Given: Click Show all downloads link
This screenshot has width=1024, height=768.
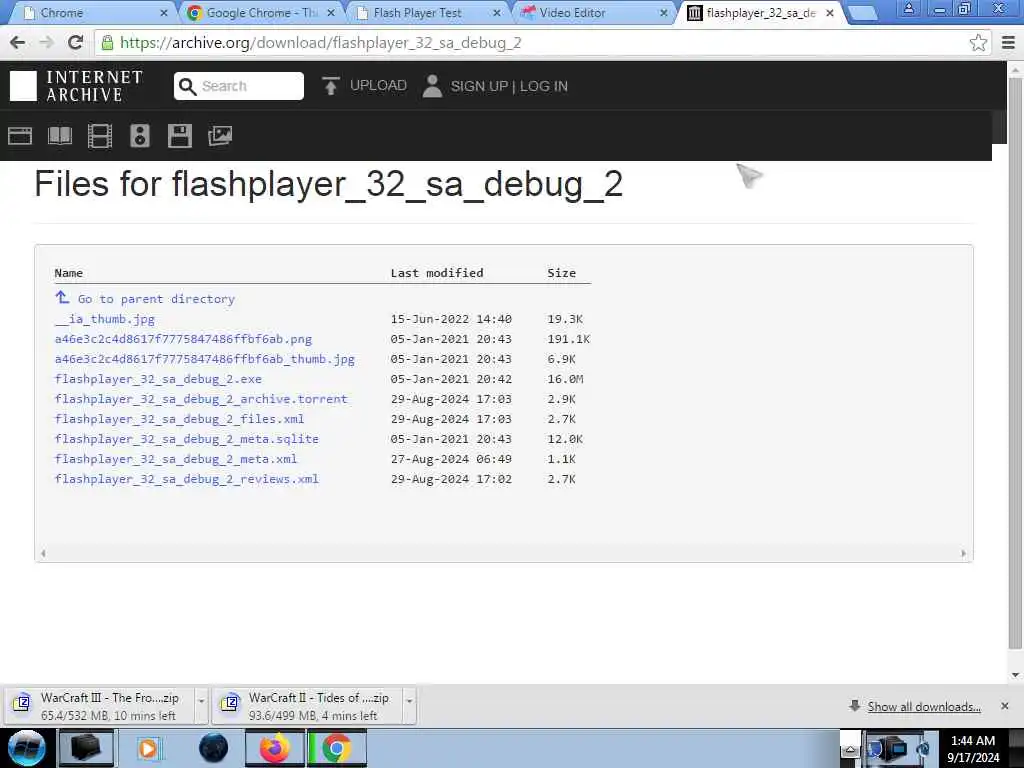Looking at the screenshot, I should click(923, 707).
